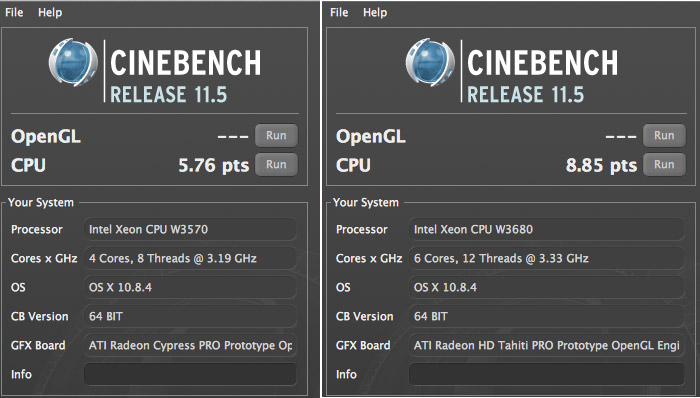Run OpenGL test in right window
This screenshot has height=398, width=700.
click(664, 136)
